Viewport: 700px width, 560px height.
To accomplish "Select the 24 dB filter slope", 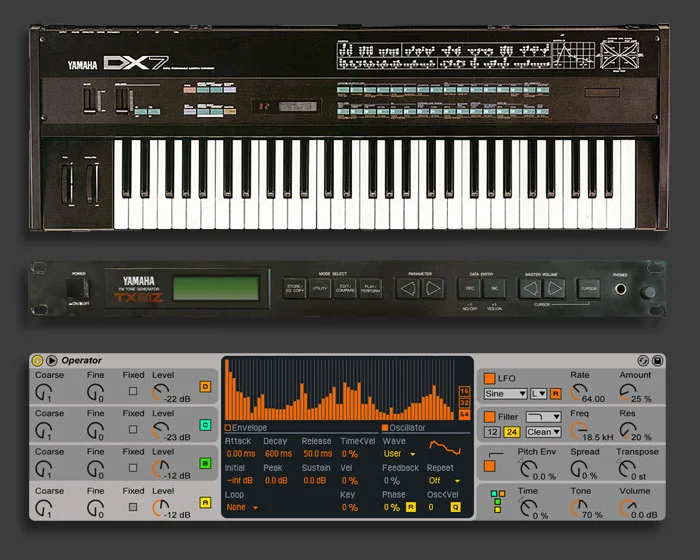I will click(x=512, y=432).
